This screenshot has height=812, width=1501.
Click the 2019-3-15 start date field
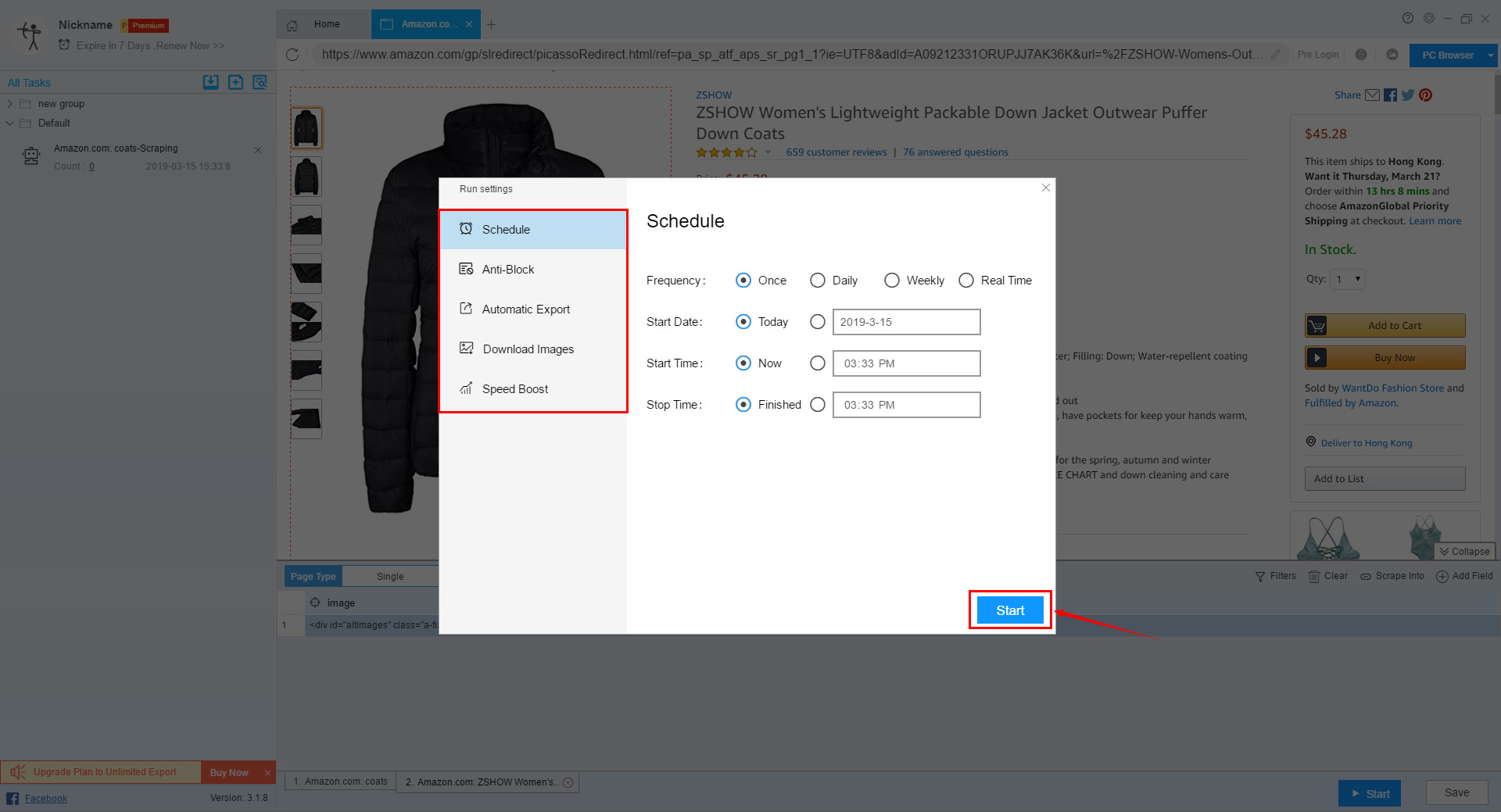click(906, 322)
